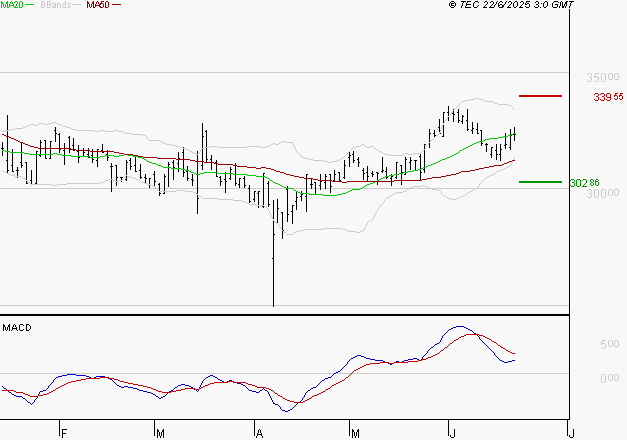The width and height of the screenshot is (627, 440).
Task: Click the 350 price axis label
Action: 603,77
